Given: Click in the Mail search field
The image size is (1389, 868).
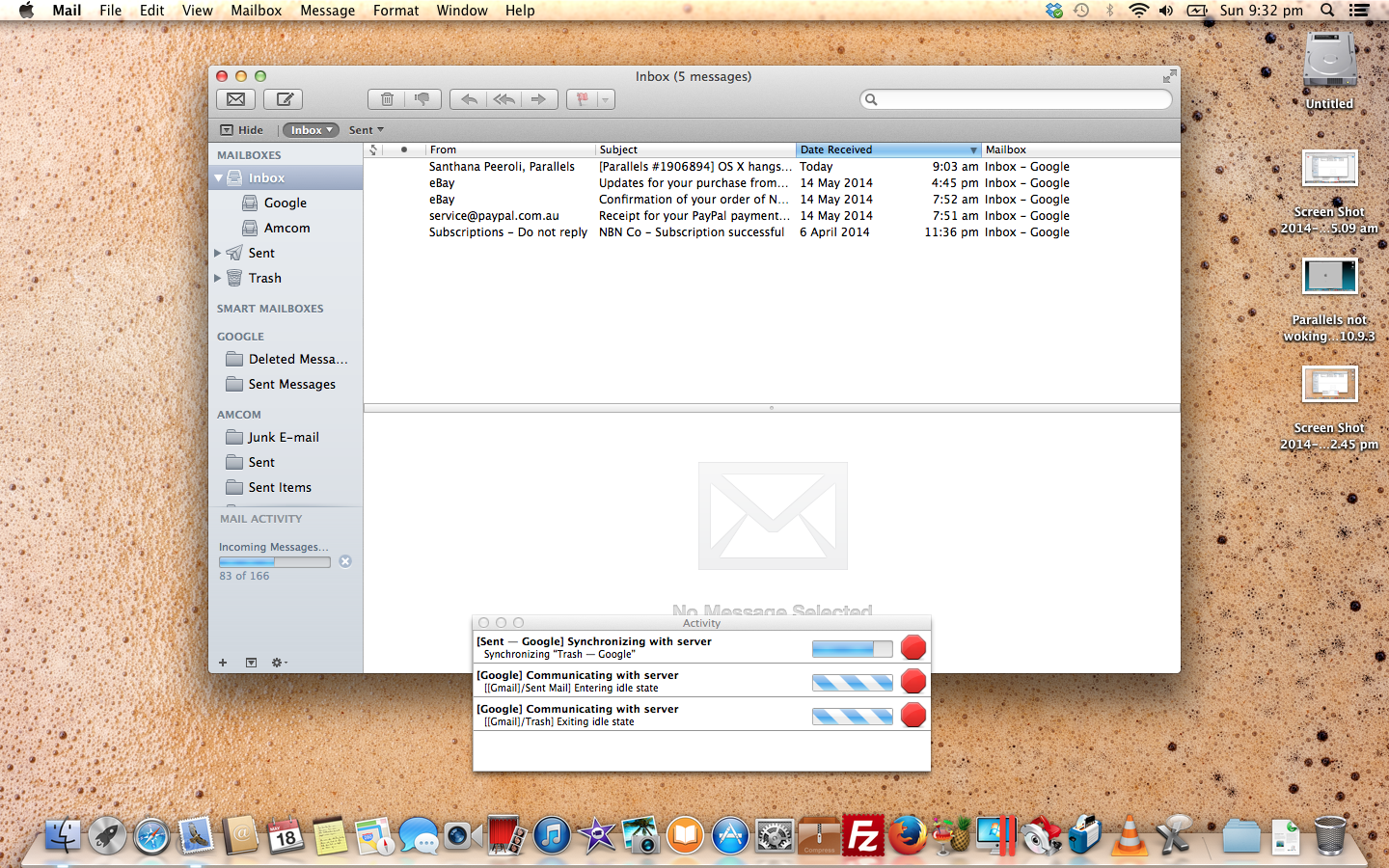Looking at the screenshot, I should (x=1016, y=99).
